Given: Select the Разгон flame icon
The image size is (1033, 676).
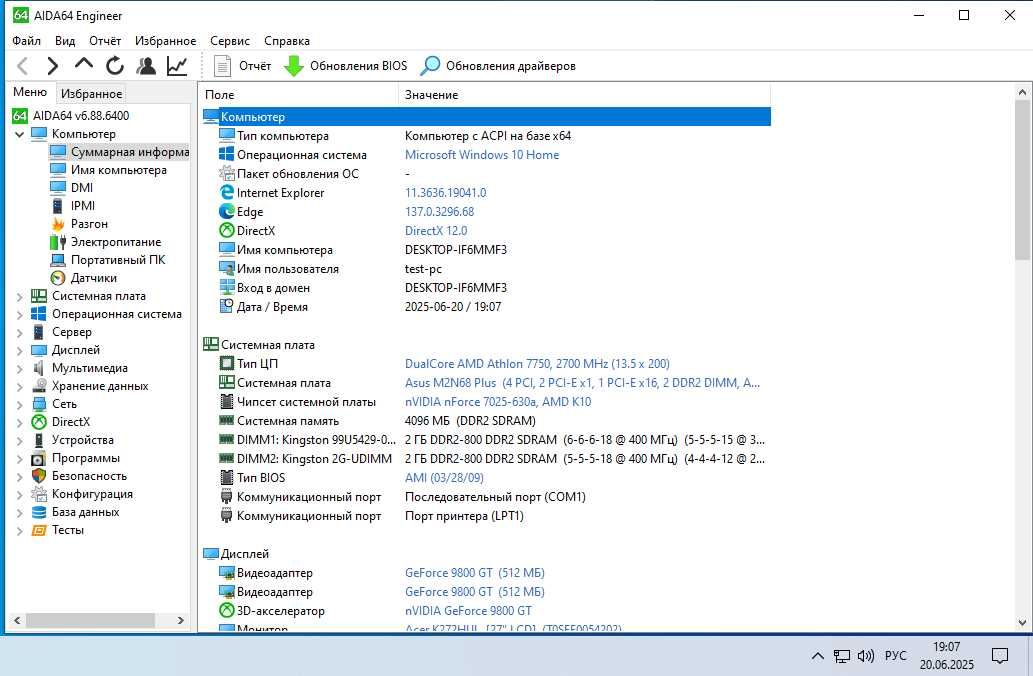Looking at the screenshot, I should [58, 224].
